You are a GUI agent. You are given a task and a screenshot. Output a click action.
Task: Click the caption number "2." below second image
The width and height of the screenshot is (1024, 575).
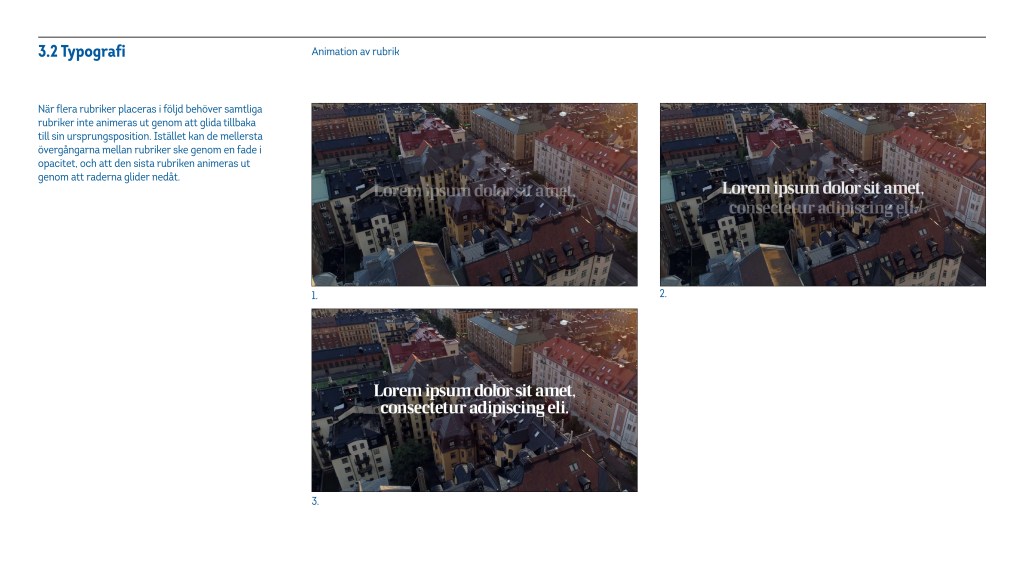(662, 294)
